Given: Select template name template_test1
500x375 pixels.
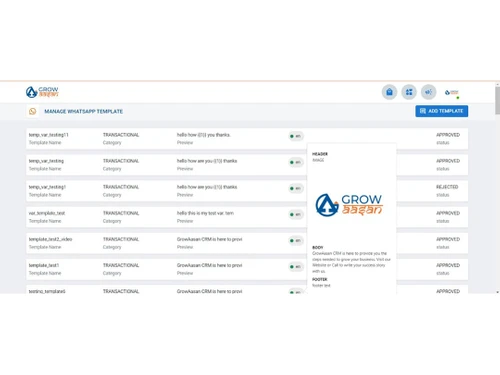Looking at the screenshot, I should click(x=44, y=265).
